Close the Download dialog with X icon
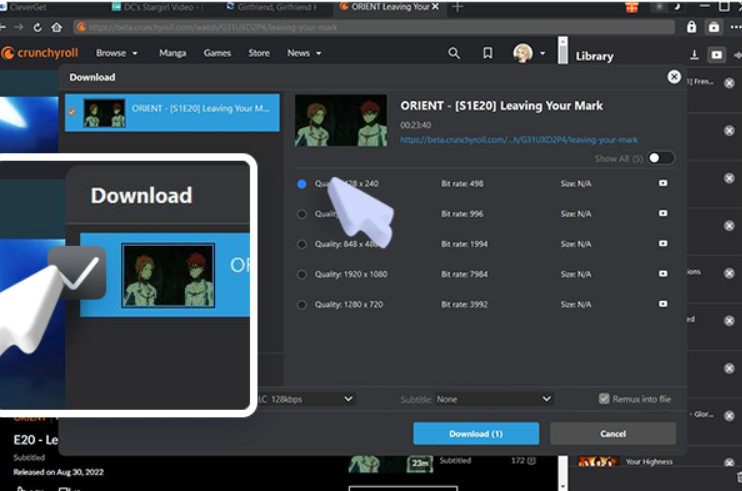 [674, 76]
